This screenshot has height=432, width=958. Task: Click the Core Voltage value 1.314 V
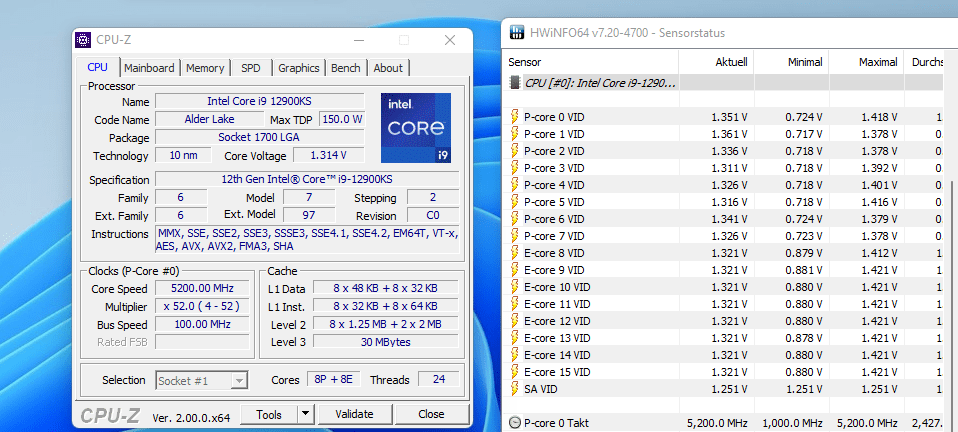click(x=329, y=155)
